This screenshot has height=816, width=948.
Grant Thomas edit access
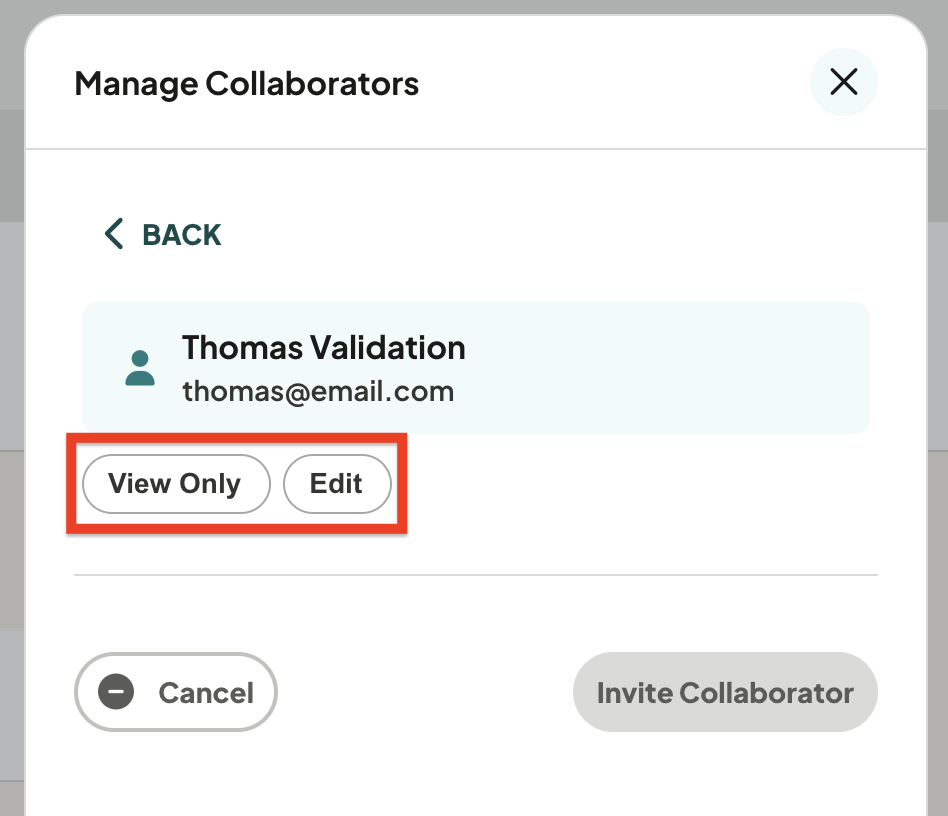[337, 484]
